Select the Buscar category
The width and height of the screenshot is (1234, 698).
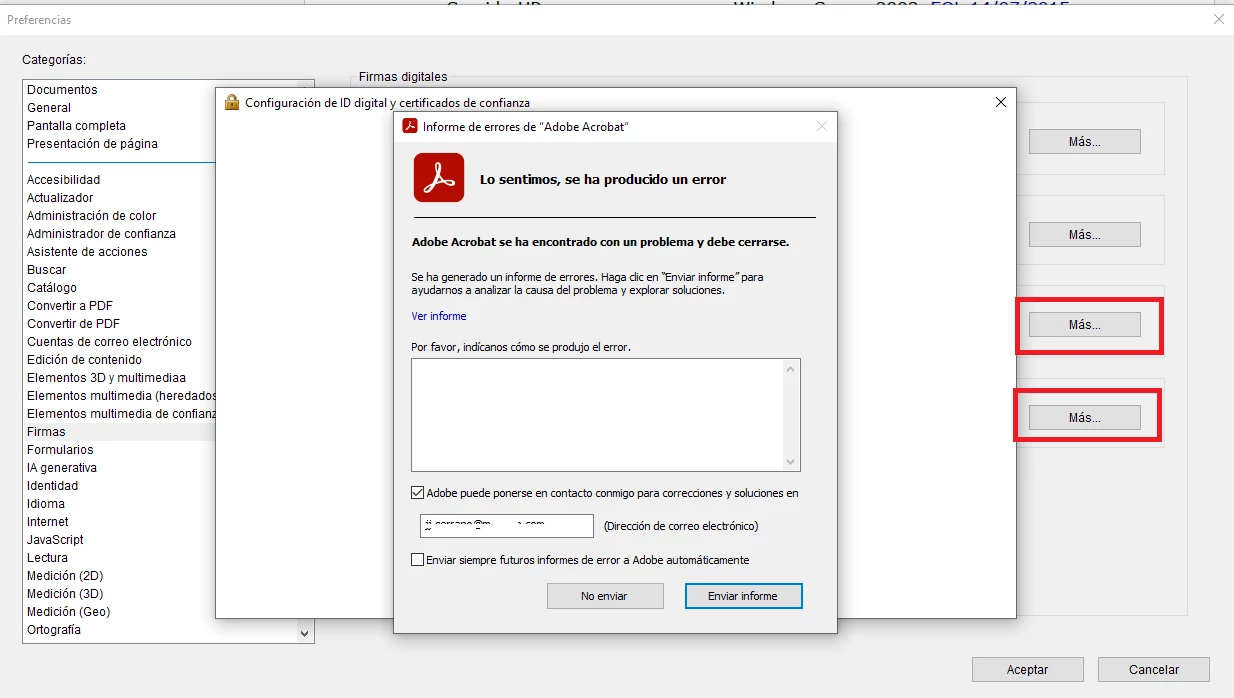(x=46, y=270)
